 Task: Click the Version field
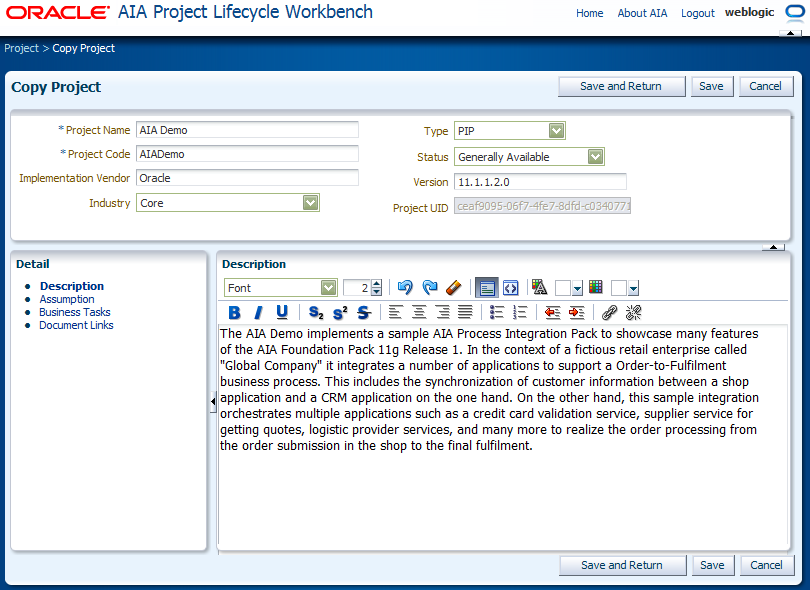coord(540,182)
